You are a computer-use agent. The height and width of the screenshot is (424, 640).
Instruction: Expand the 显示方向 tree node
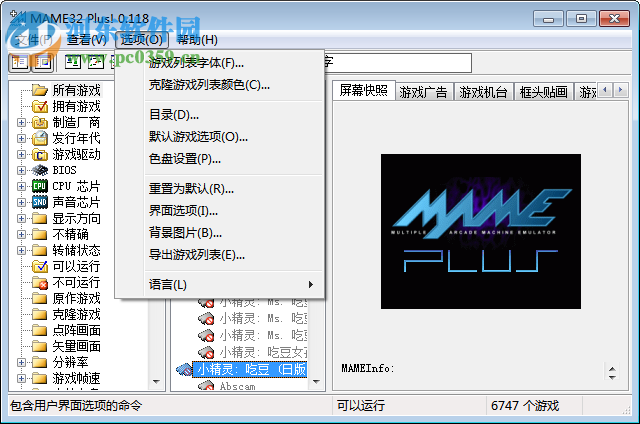[21, 218]
